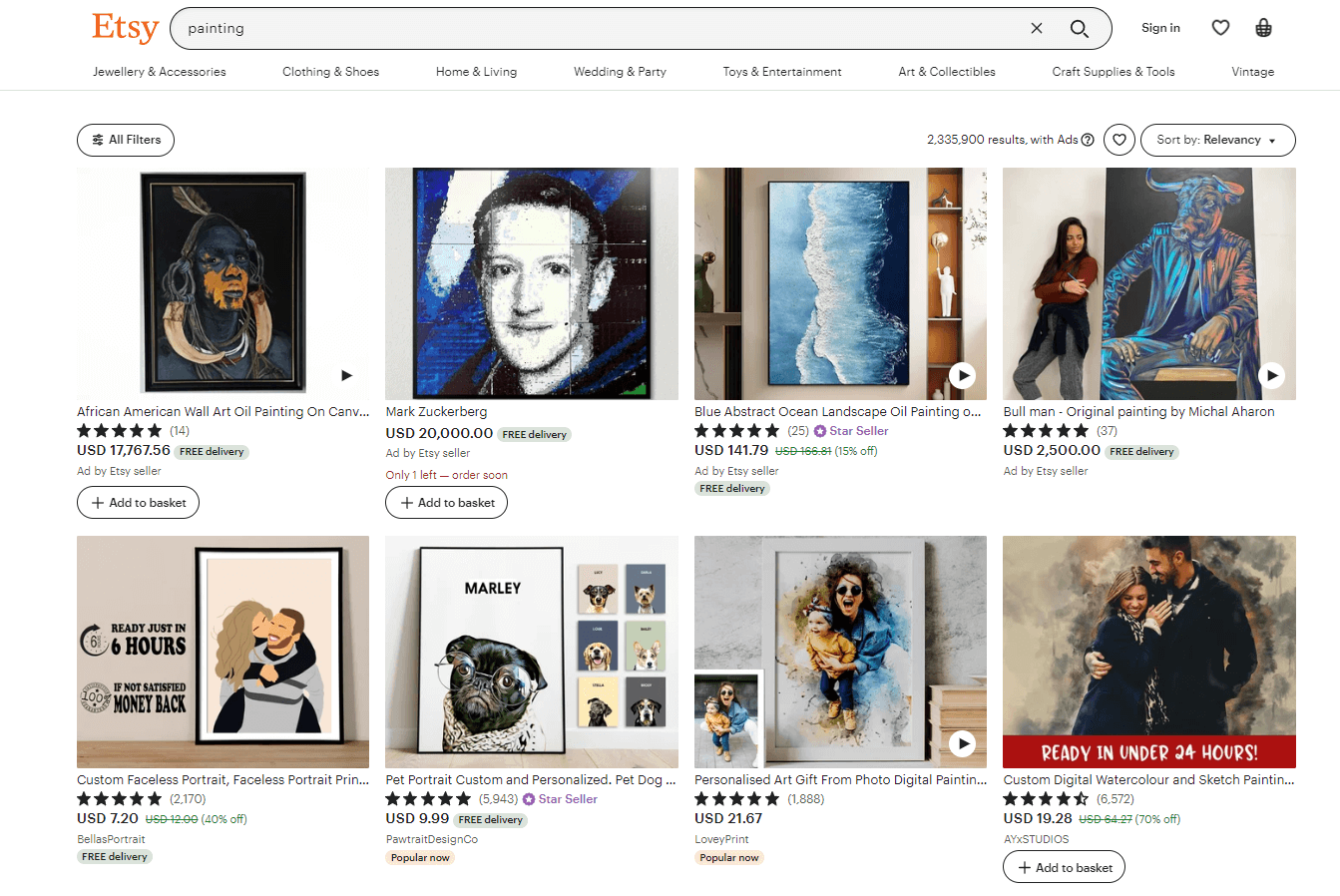Click 'Pet Portrait Custom and Personalized' title

tap(531, 780)
